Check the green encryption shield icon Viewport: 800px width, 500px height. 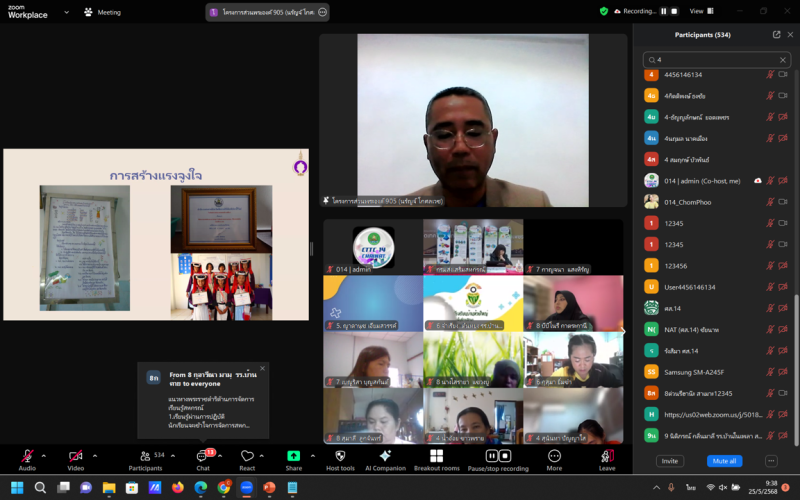pos(604,11)
